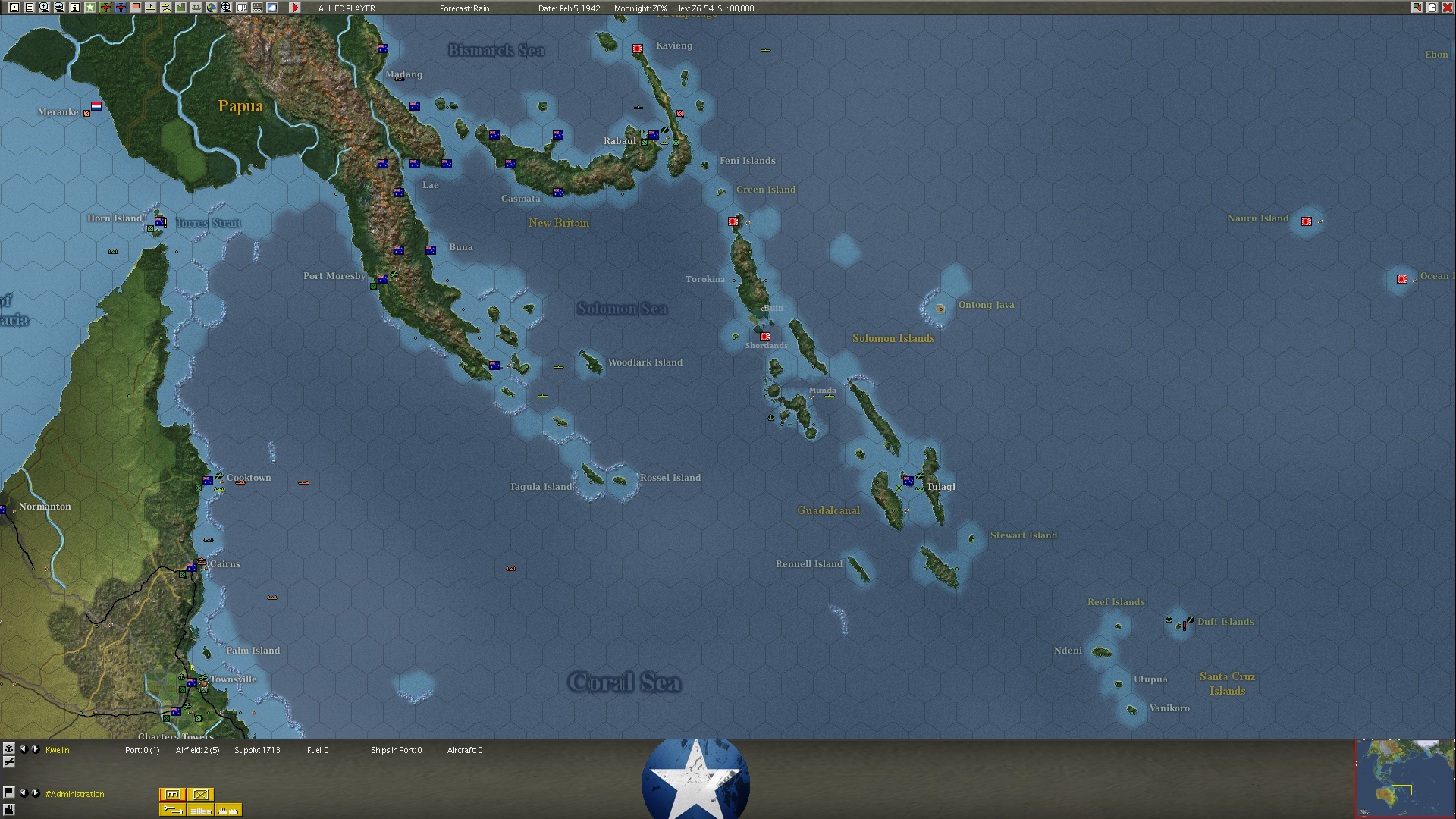The height and width of the screenshot is (819, 1456).
Task: Click the 'Ships in Port: 0' value
Action: pos(396,750)
